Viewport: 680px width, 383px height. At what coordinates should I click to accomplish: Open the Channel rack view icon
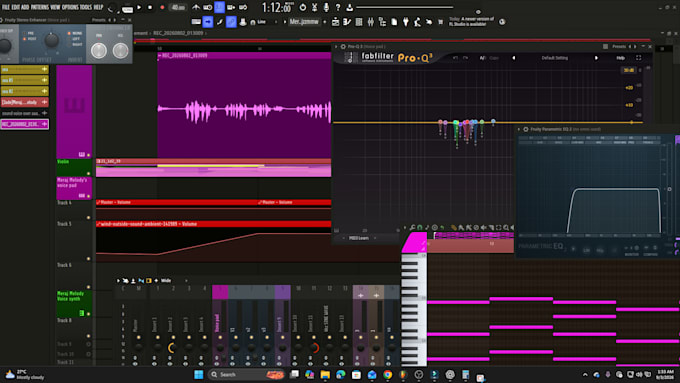(x=359, y=22)
